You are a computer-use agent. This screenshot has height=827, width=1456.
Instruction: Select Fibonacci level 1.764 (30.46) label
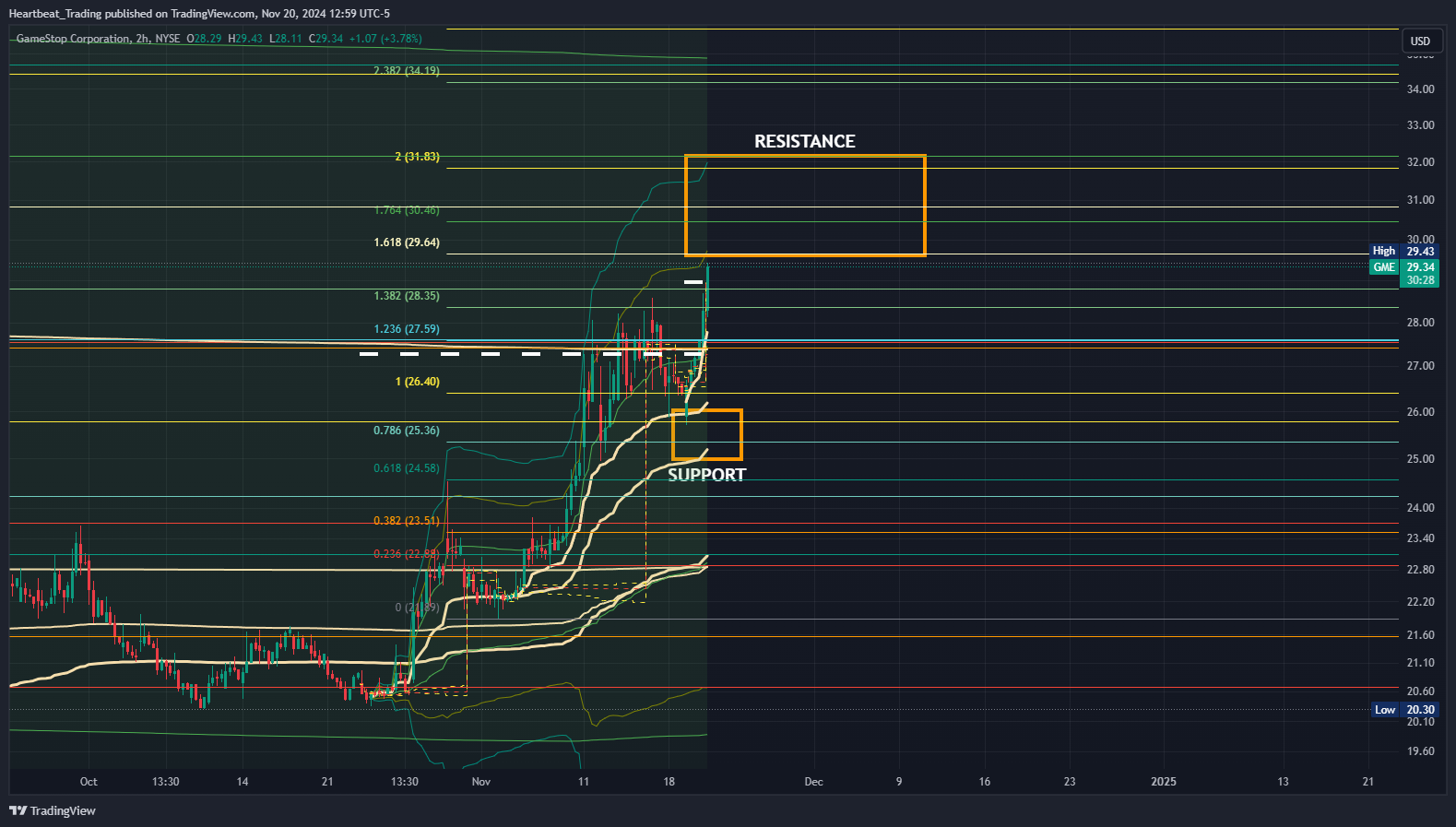(x=407, y=210)
